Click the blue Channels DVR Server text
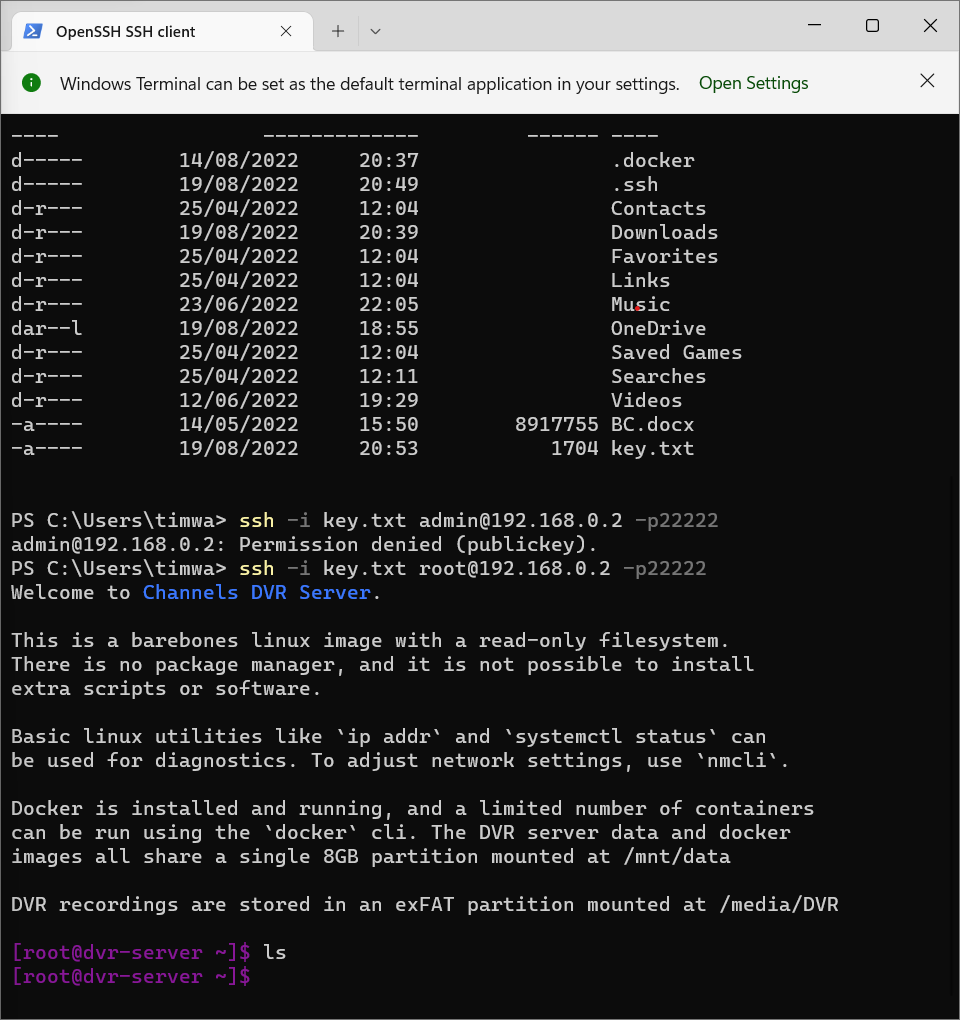The height and width of the screenshot is (1020, 960). [x=260, y=592]
